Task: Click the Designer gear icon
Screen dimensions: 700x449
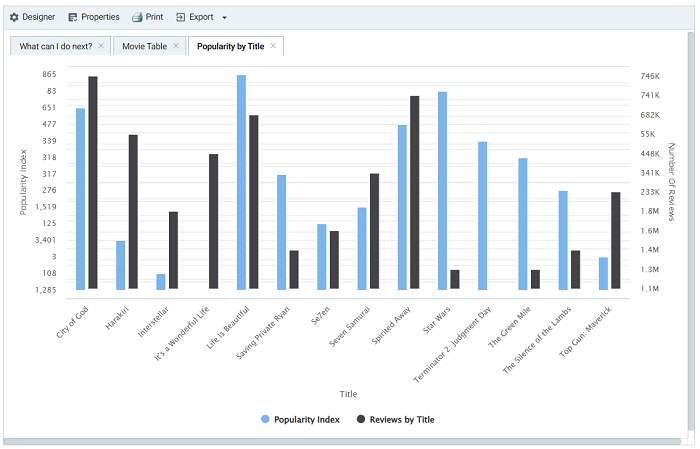Action: tap(14, 17)
